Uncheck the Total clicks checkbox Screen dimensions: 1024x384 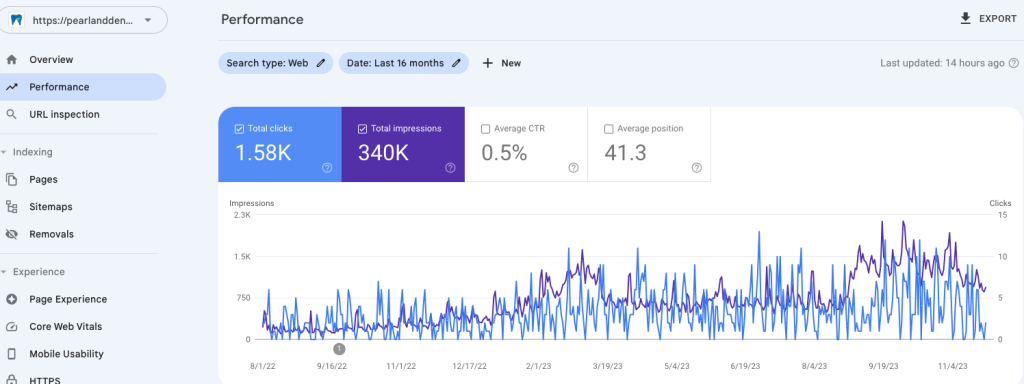[x=239, y=129]
